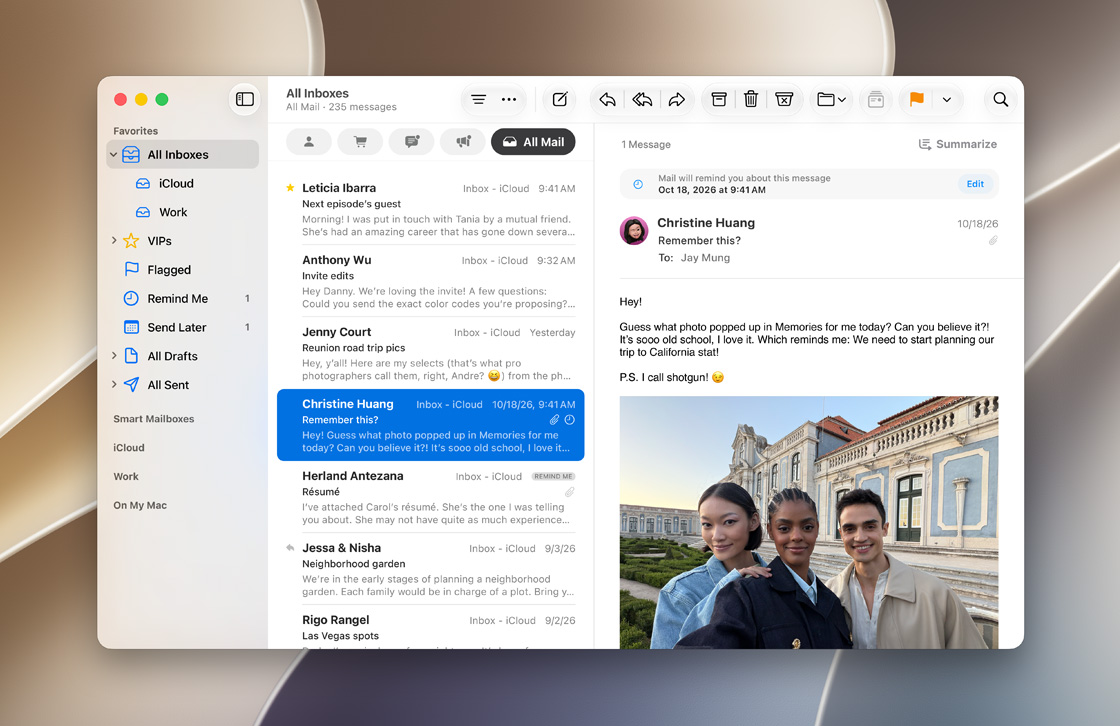Switch to the Primary person category tab

tap(309, 141)
